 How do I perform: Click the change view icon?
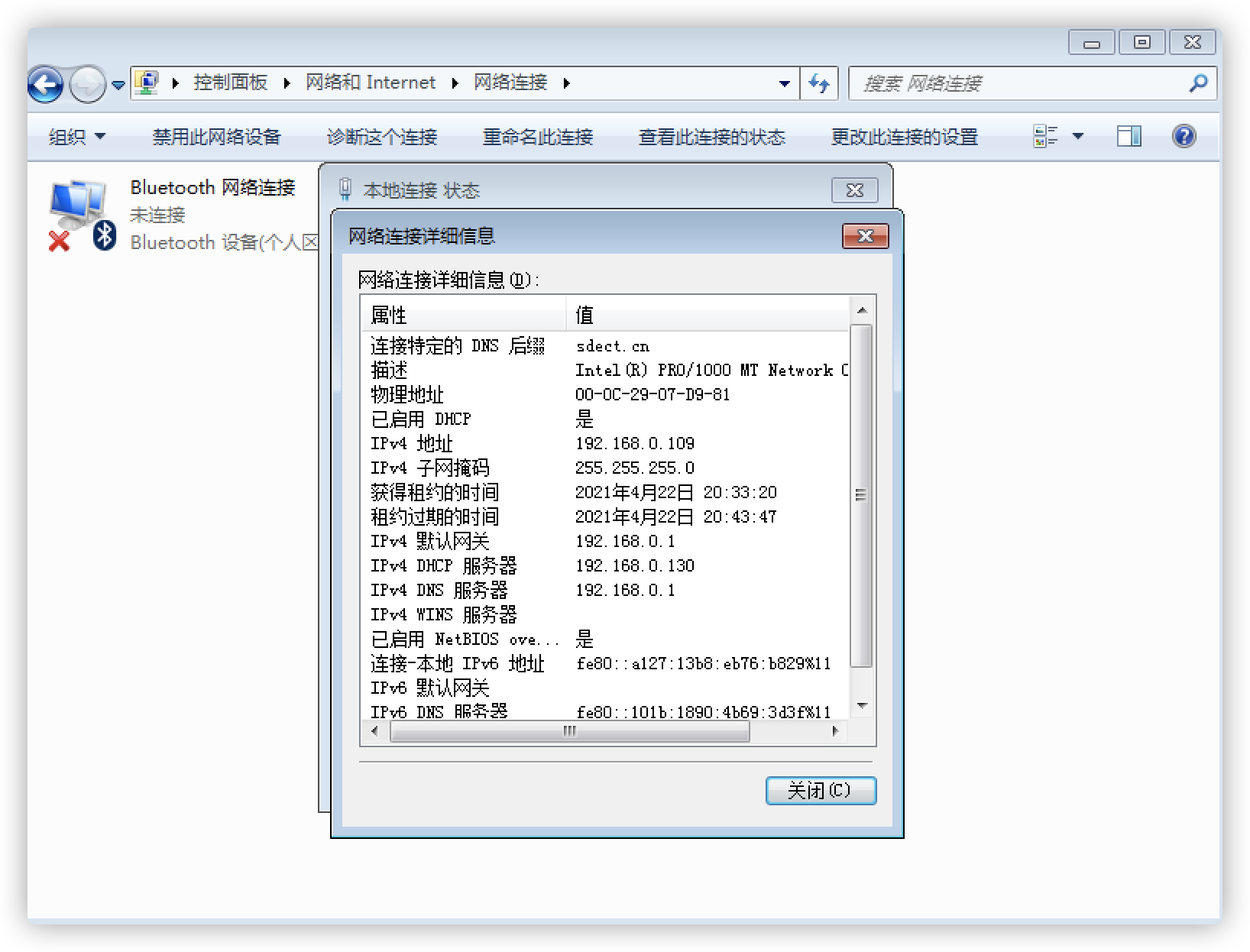pos(1045,136)
